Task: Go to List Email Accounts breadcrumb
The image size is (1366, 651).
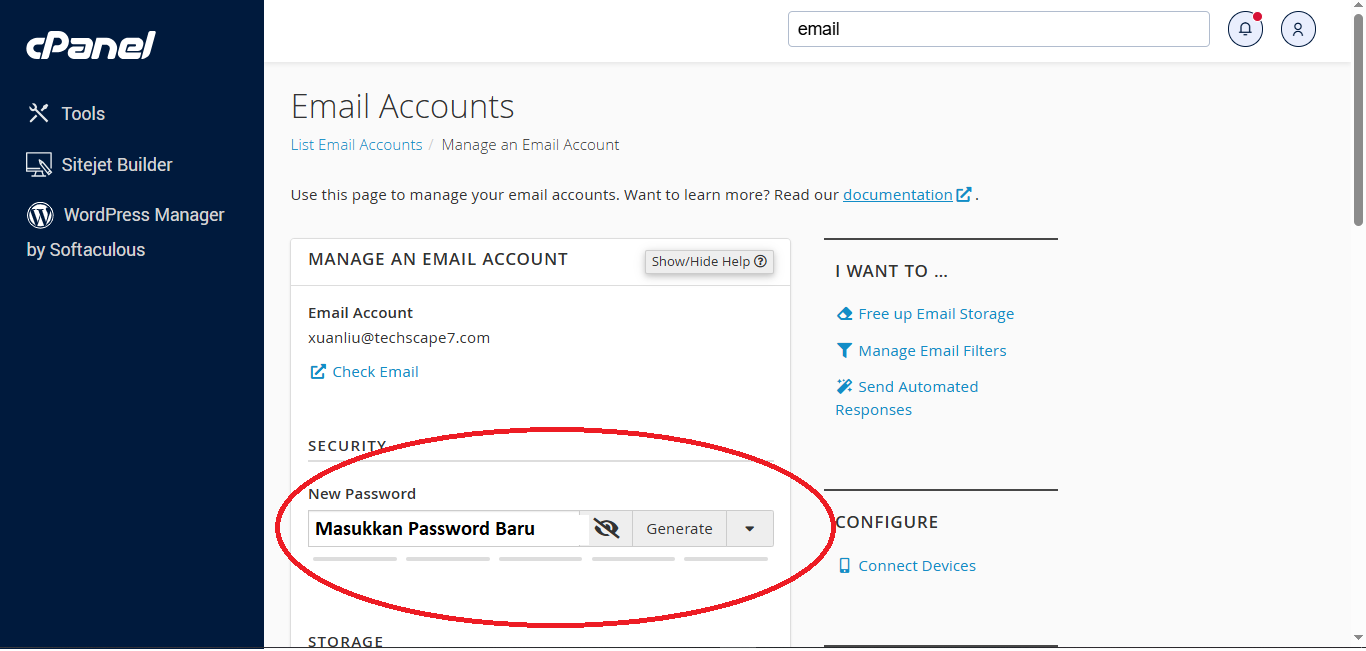Action: tap(356, 145)
